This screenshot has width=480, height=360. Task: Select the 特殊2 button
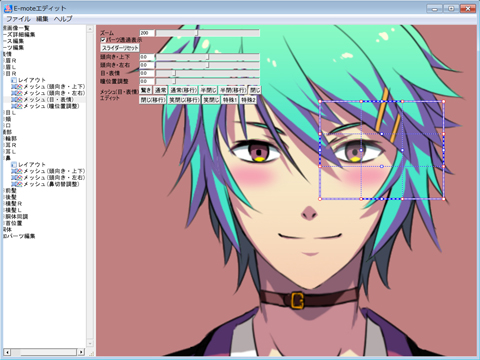click(248, 100)
